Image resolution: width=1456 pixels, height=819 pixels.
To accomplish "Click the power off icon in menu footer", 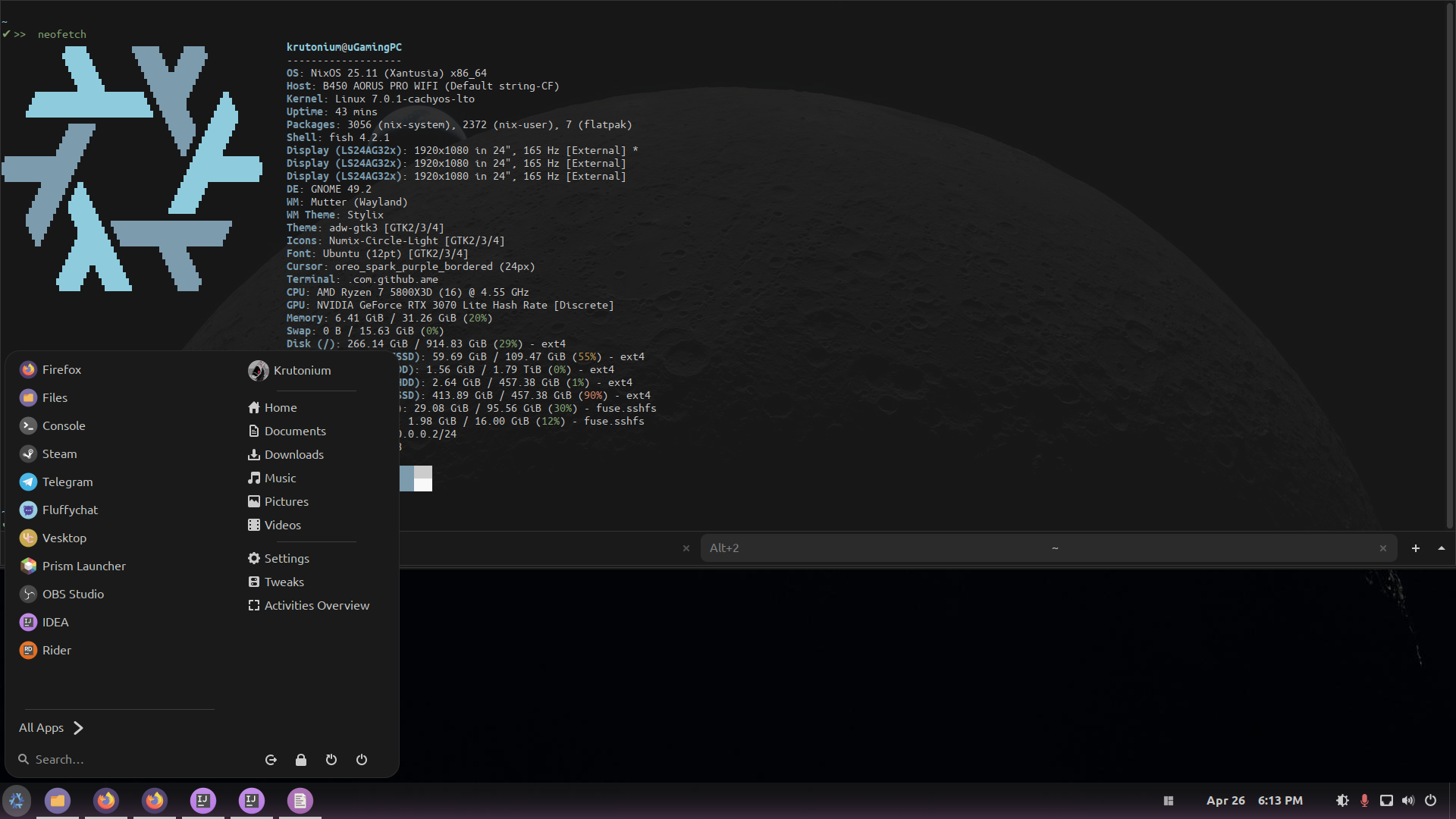I will [362, 760].
